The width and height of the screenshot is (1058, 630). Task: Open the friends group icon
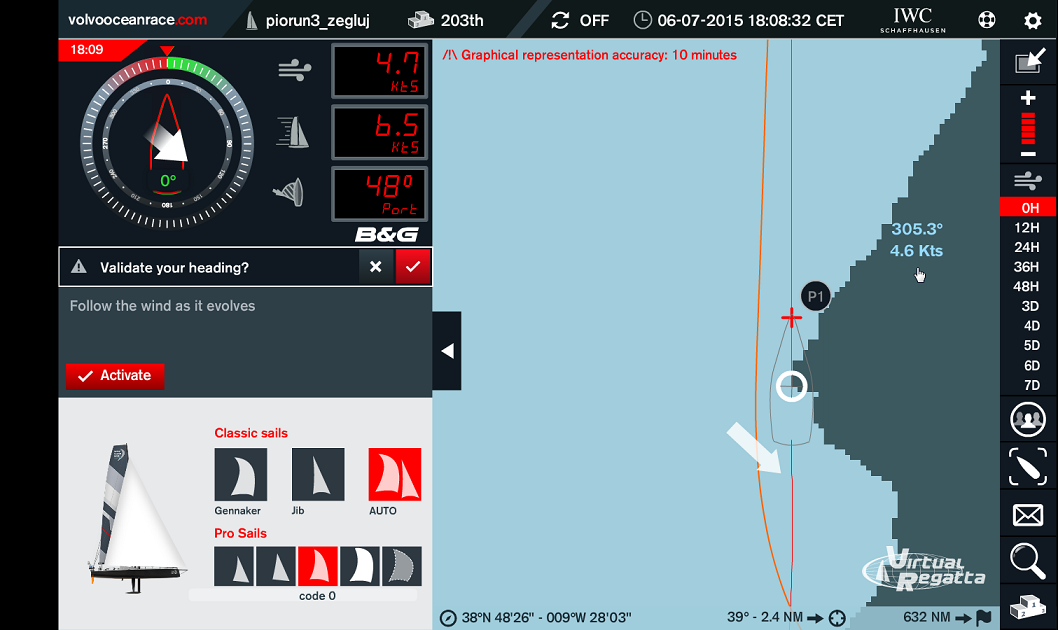(1028, 419)
